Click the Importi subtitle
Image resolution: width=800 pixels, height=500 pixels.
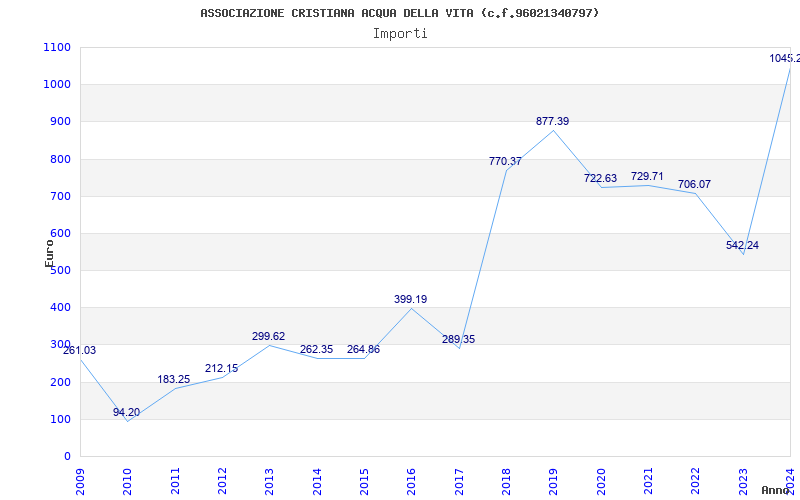[400, 33]
